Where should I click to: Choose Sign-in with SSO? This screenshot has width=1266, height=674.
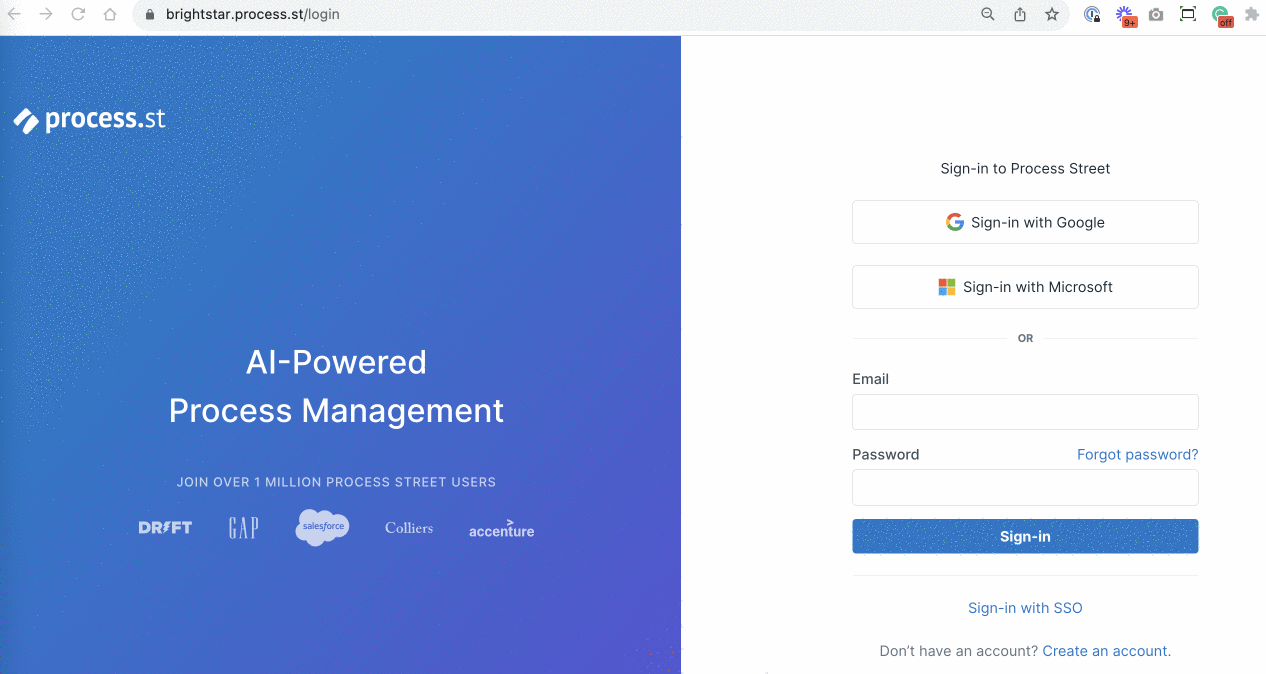point(1025,608)
